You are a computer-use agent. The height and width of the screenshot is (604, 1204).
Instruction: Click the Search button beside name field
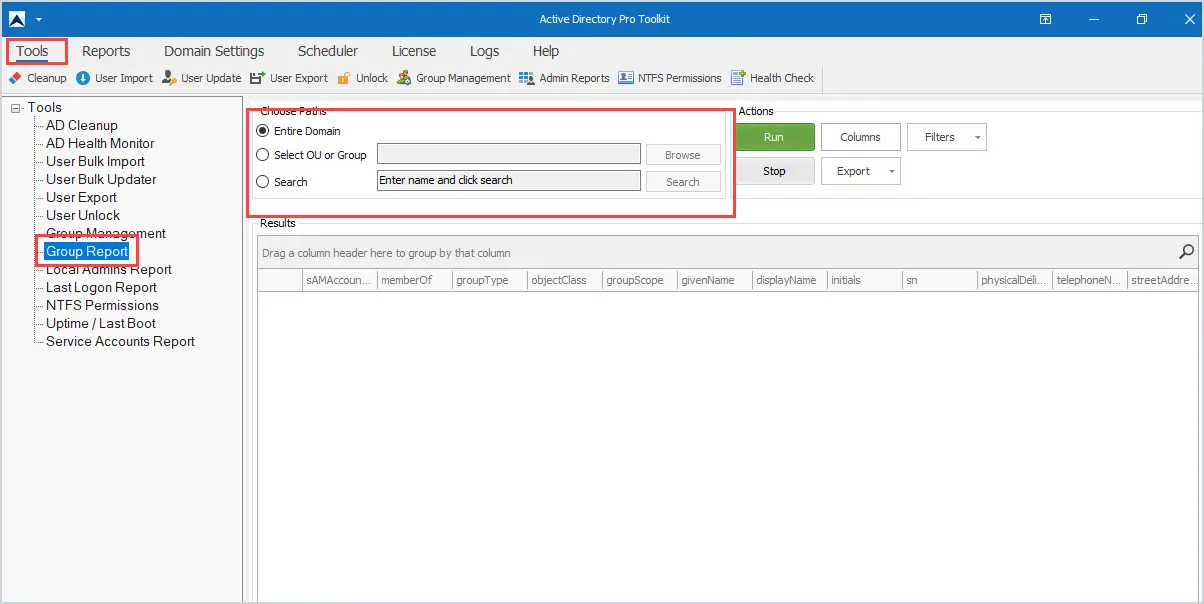[683, 182]
